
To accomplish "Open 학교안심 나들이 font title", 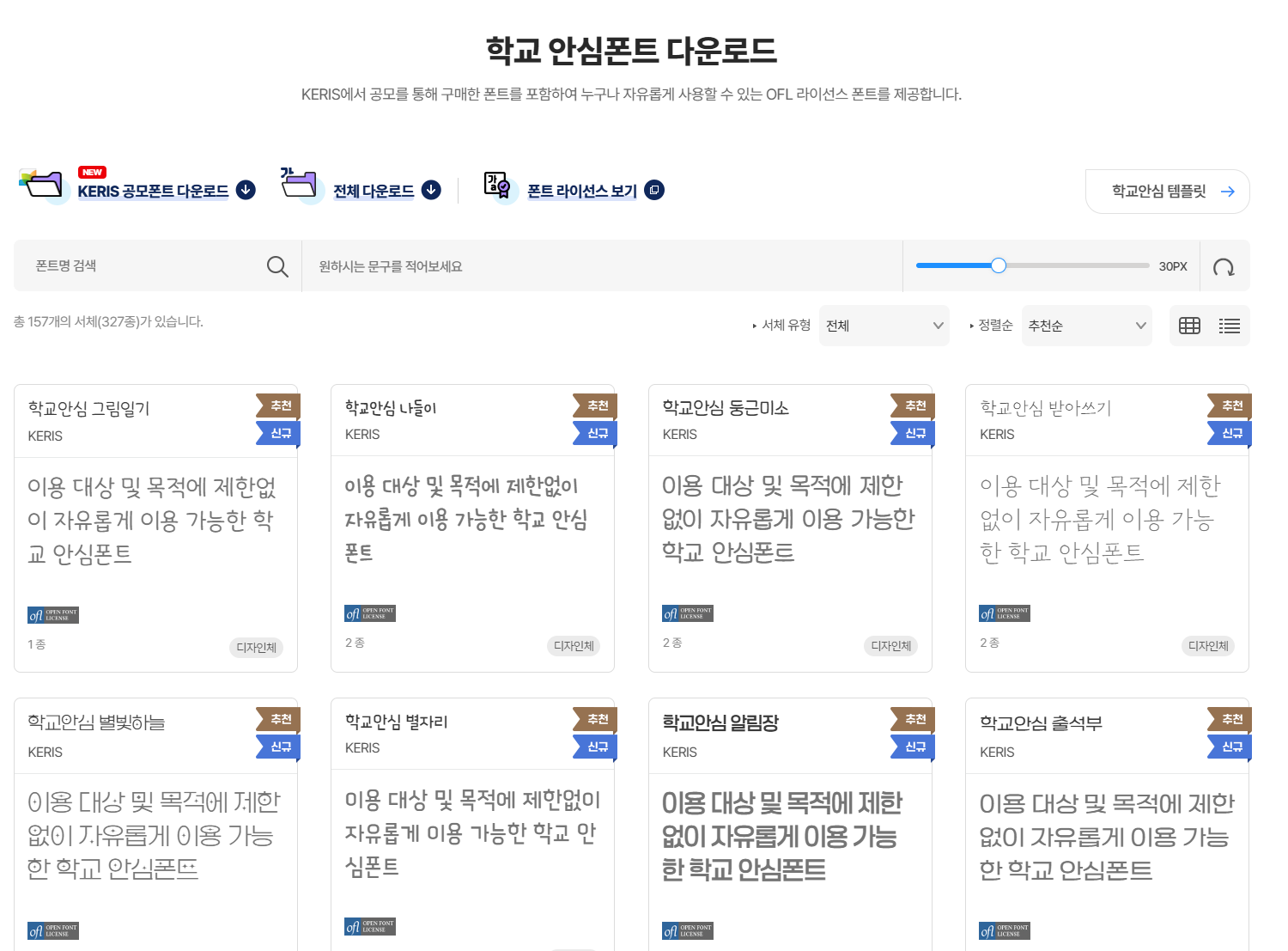I will 391,407.
